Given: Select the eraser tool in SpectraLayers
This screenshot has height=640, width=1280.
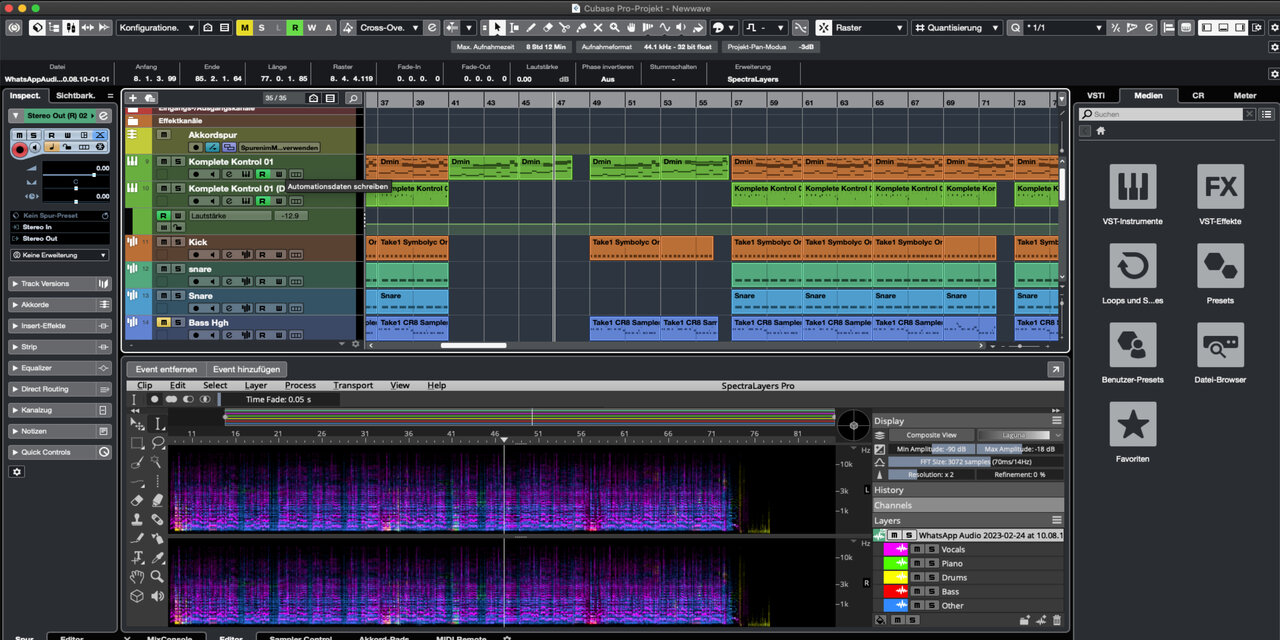Looking at the screenshot, I should point(138,500).
